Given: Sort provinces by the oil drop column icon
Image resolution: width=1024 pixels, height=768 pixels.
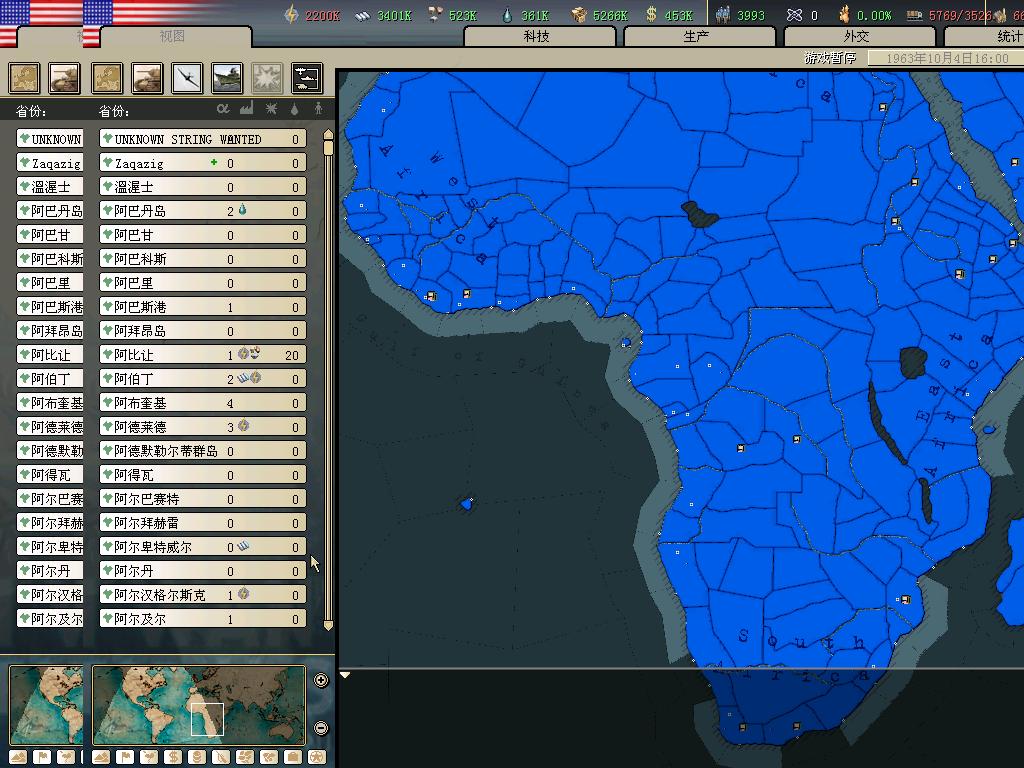Looking at the screenshot, I should pos(295,109).
